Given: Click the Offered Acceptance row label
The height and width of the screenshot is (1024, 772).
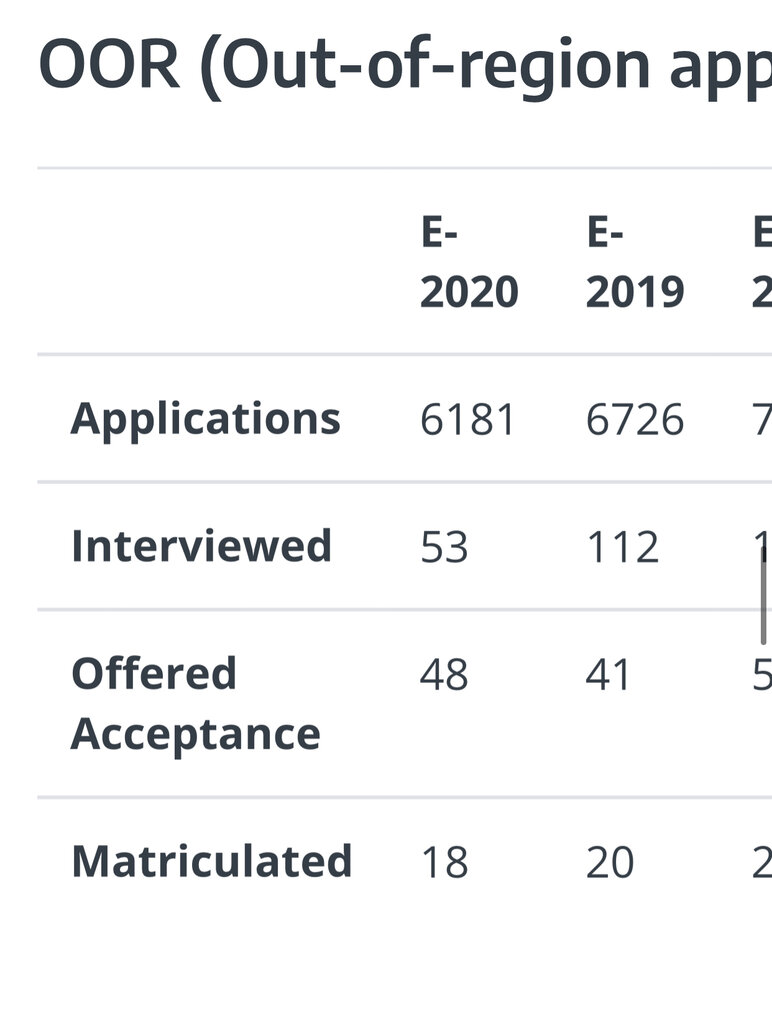Looking at the screenshot, I should (x=195, y=703).
